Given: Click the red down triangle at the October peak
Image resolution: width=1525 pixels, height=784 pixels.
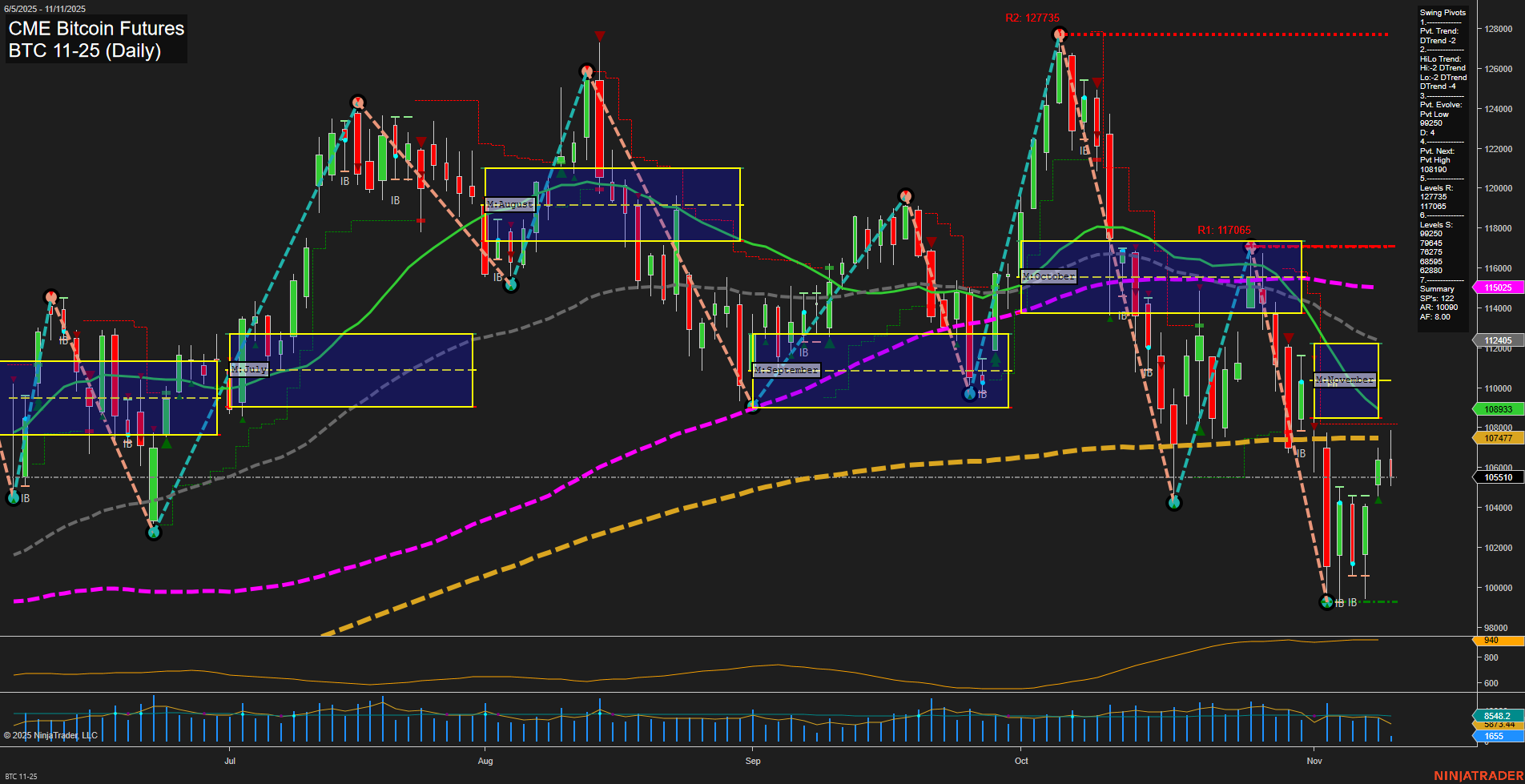Looking at the screenshot, I should pyautogui.click(x=1096, y=81).
